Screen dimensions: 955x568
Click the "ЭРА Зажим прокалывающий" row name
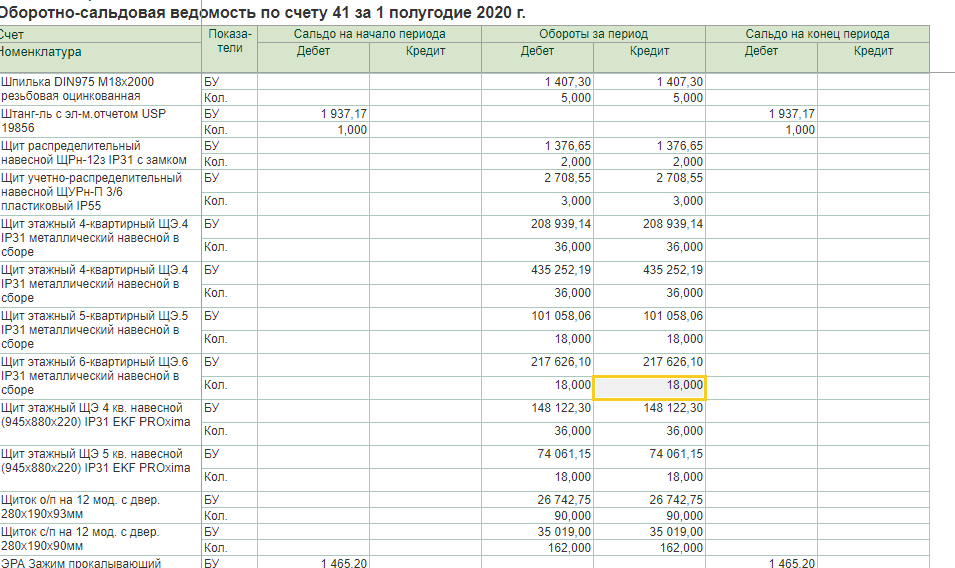coord(81,563)
